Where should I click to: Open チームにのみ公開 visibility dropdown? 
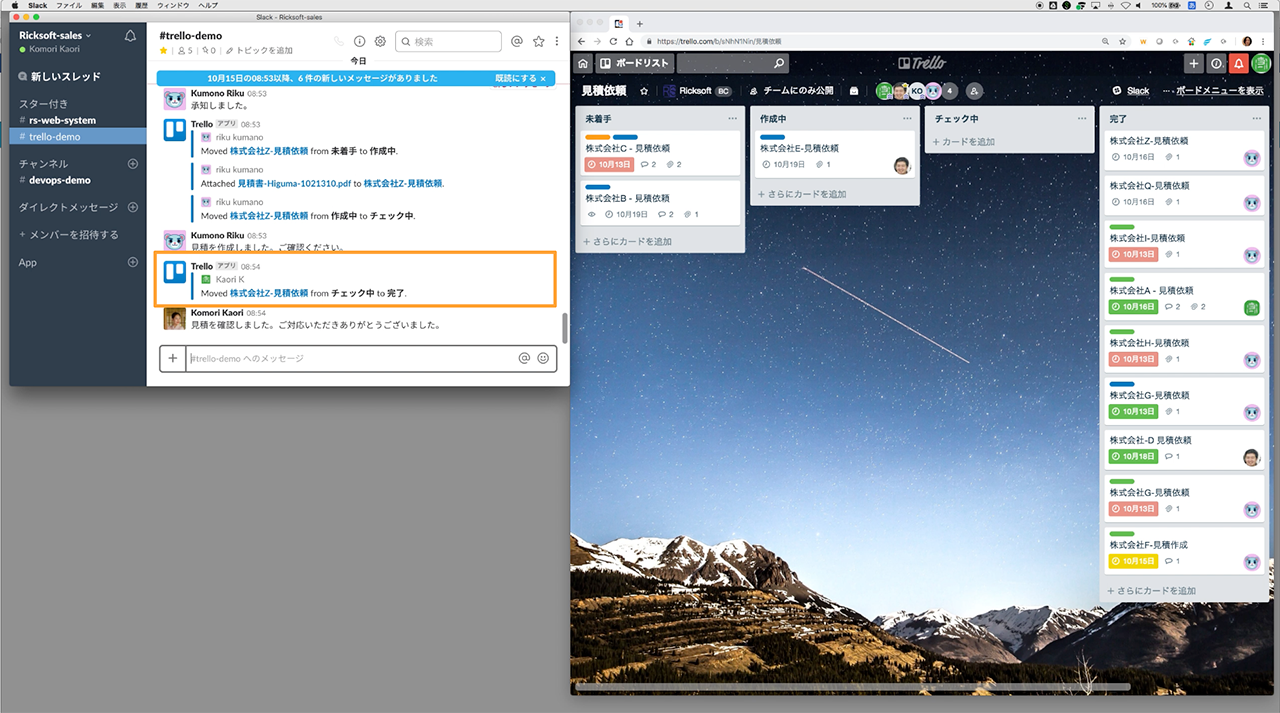(791, 91)
